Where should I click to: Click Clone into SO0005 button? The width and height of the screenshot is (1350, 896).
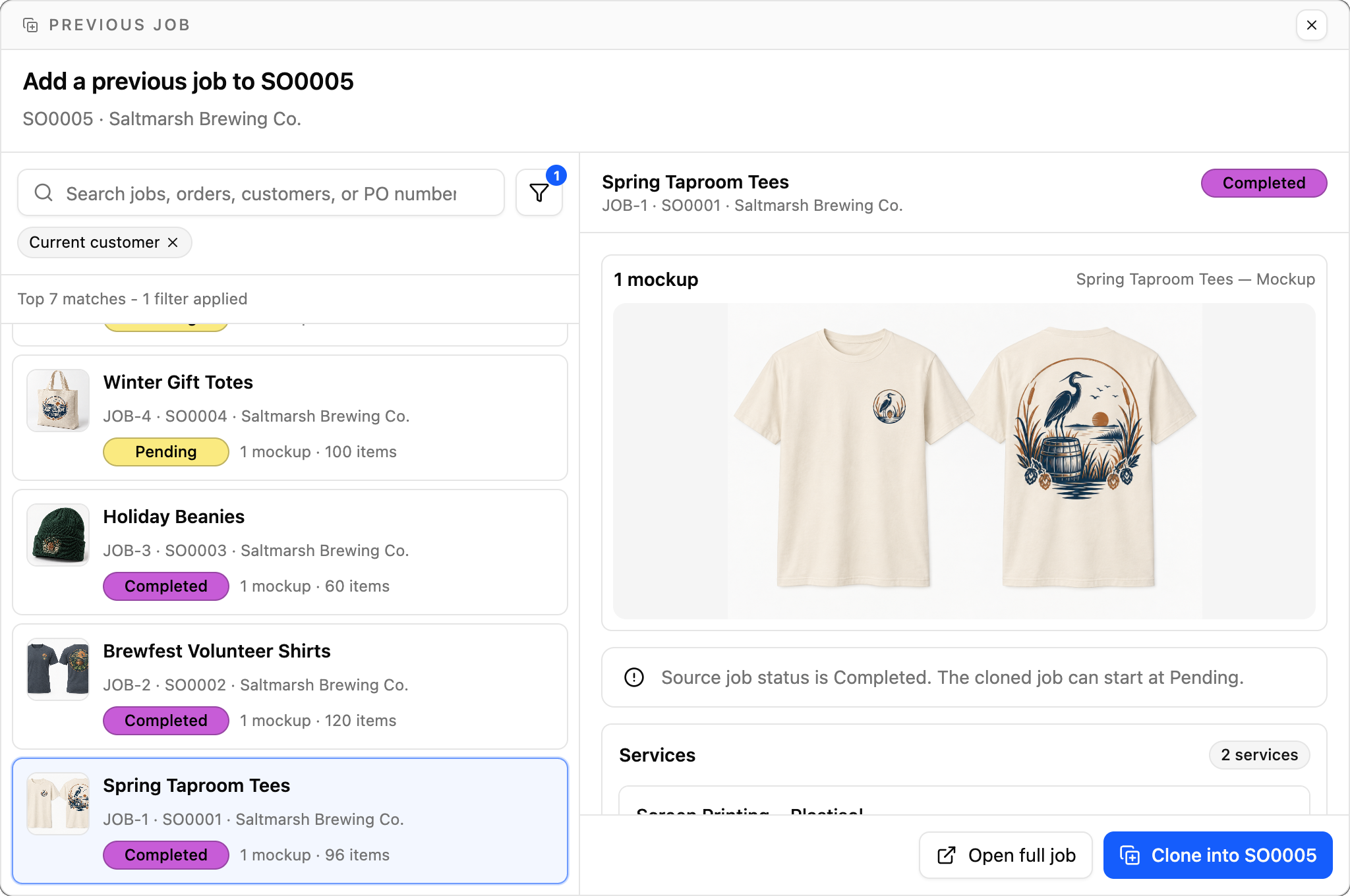coord(1218,855)
